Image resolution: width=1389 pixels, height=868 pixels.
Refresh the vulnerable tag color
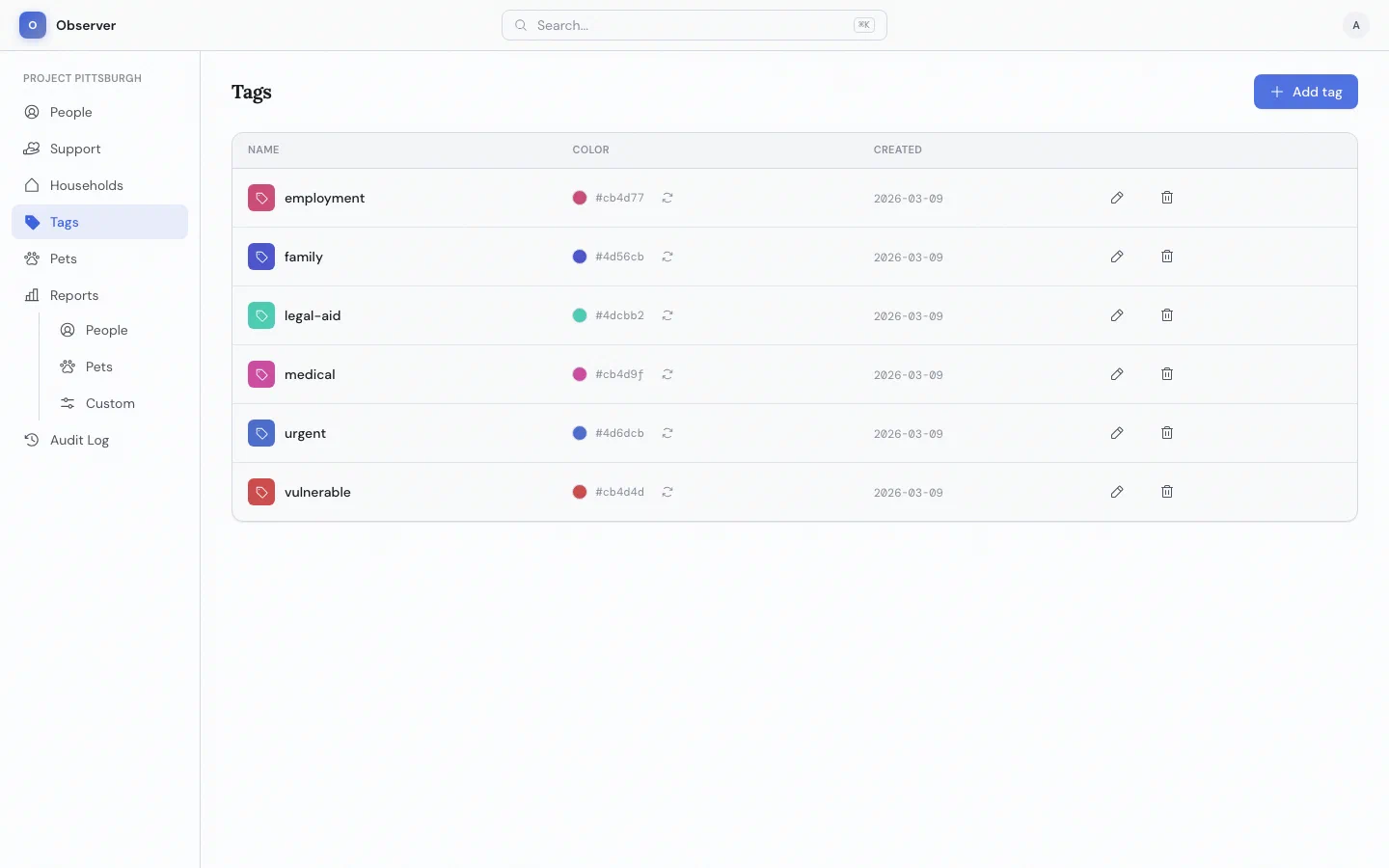pos(667,492)
